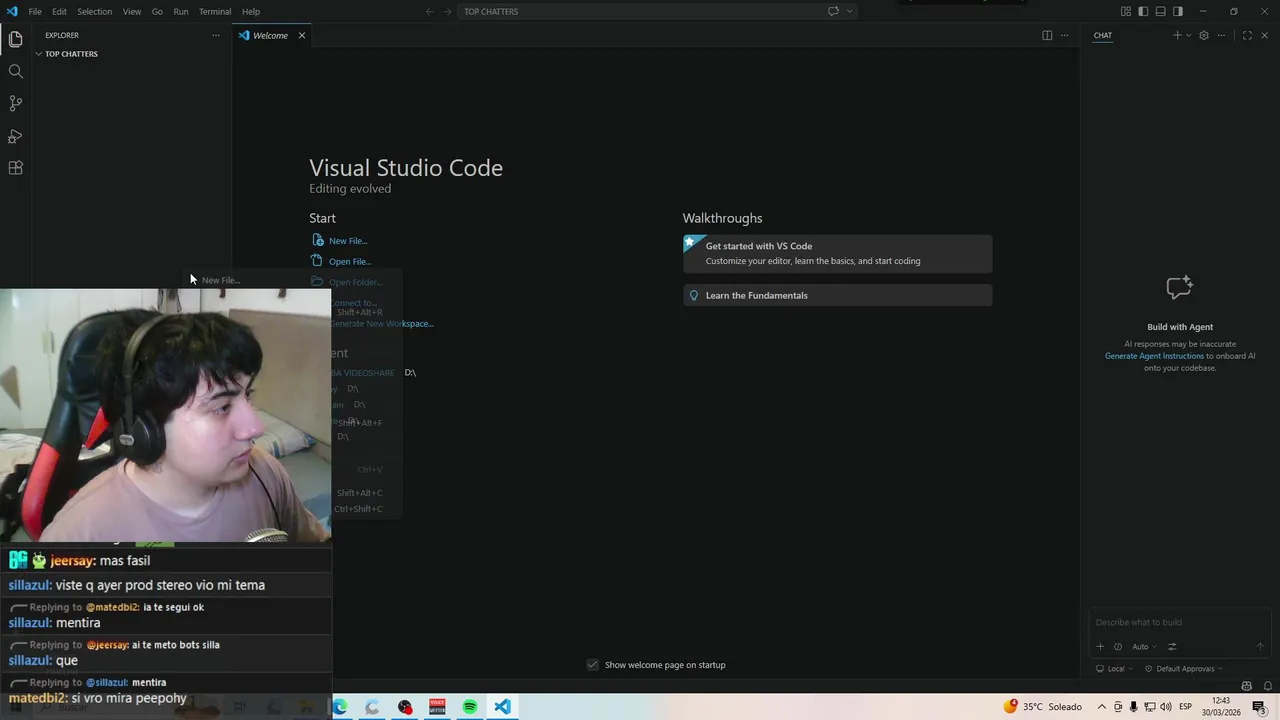This screenshot has width=1280, height=720.
Task: Open the title bar chat dropdown chevron
Action: click(850, 11)
